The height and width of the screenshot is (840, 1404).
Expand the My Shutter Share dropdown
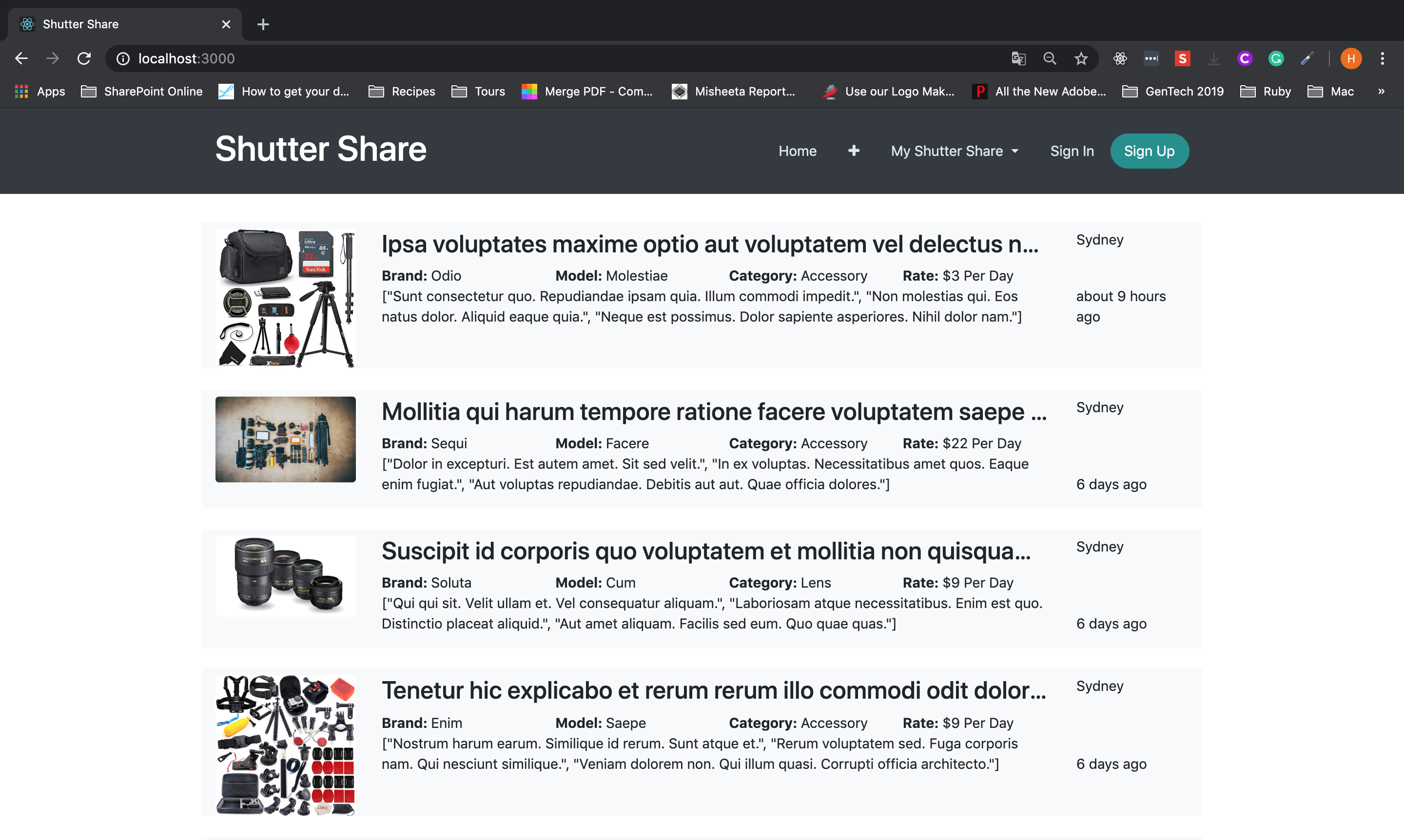click(955, 151)
